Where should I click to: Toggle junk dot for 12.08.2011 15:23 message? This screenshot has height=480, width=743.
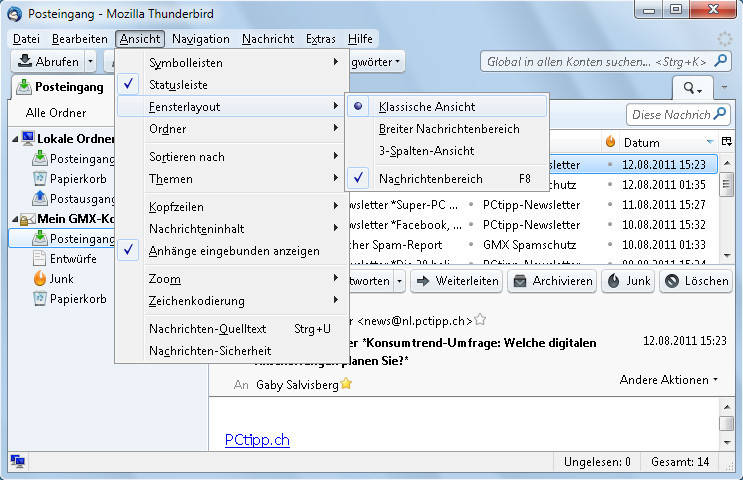point(610,164)
